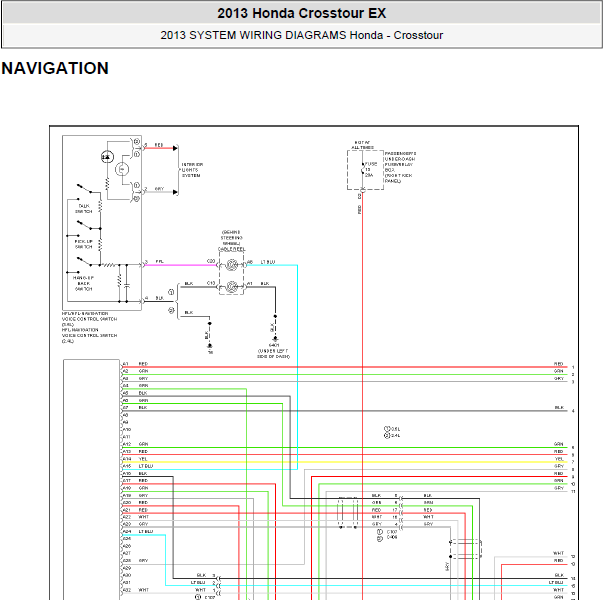
Task: Click the passenger's under-dash fuse/relay box label
Action: coord(400,167)
